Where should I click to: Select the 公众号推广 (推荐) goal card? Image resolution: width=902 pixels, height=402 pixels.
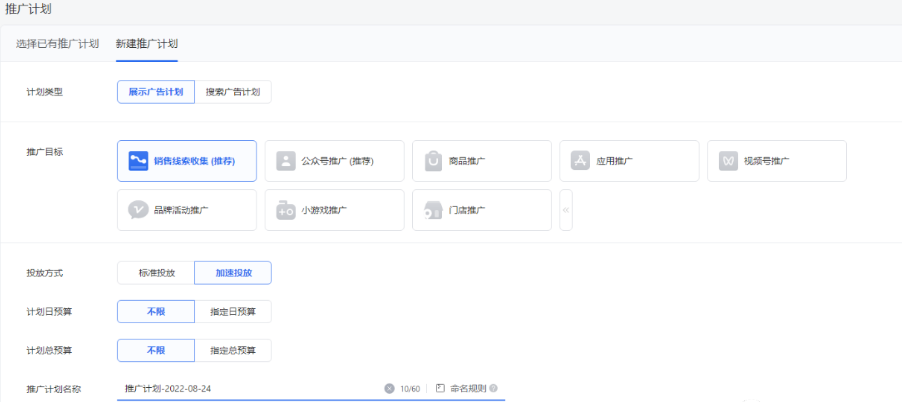335,161
